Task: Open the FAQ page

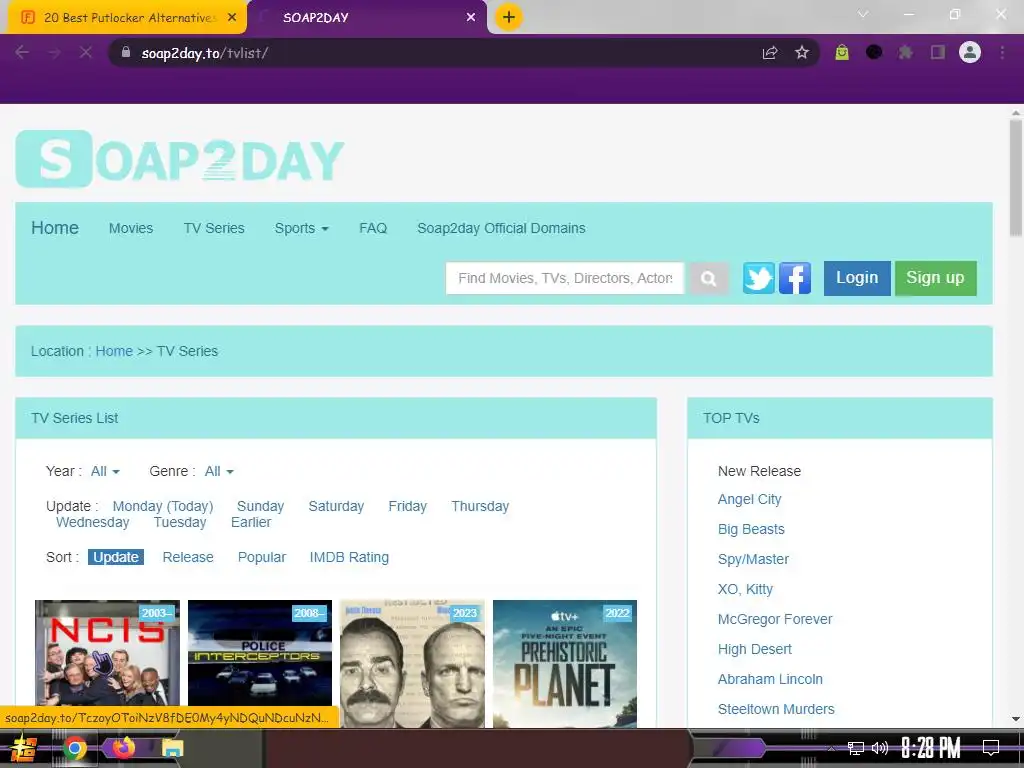Action: point(373,228)
